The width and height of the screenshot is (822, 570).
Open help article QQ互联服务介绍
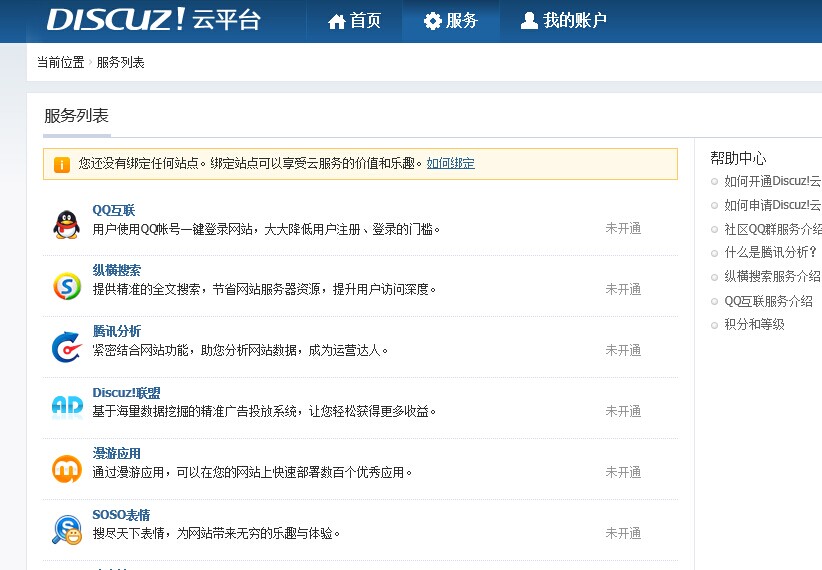[x=769, y=301]
